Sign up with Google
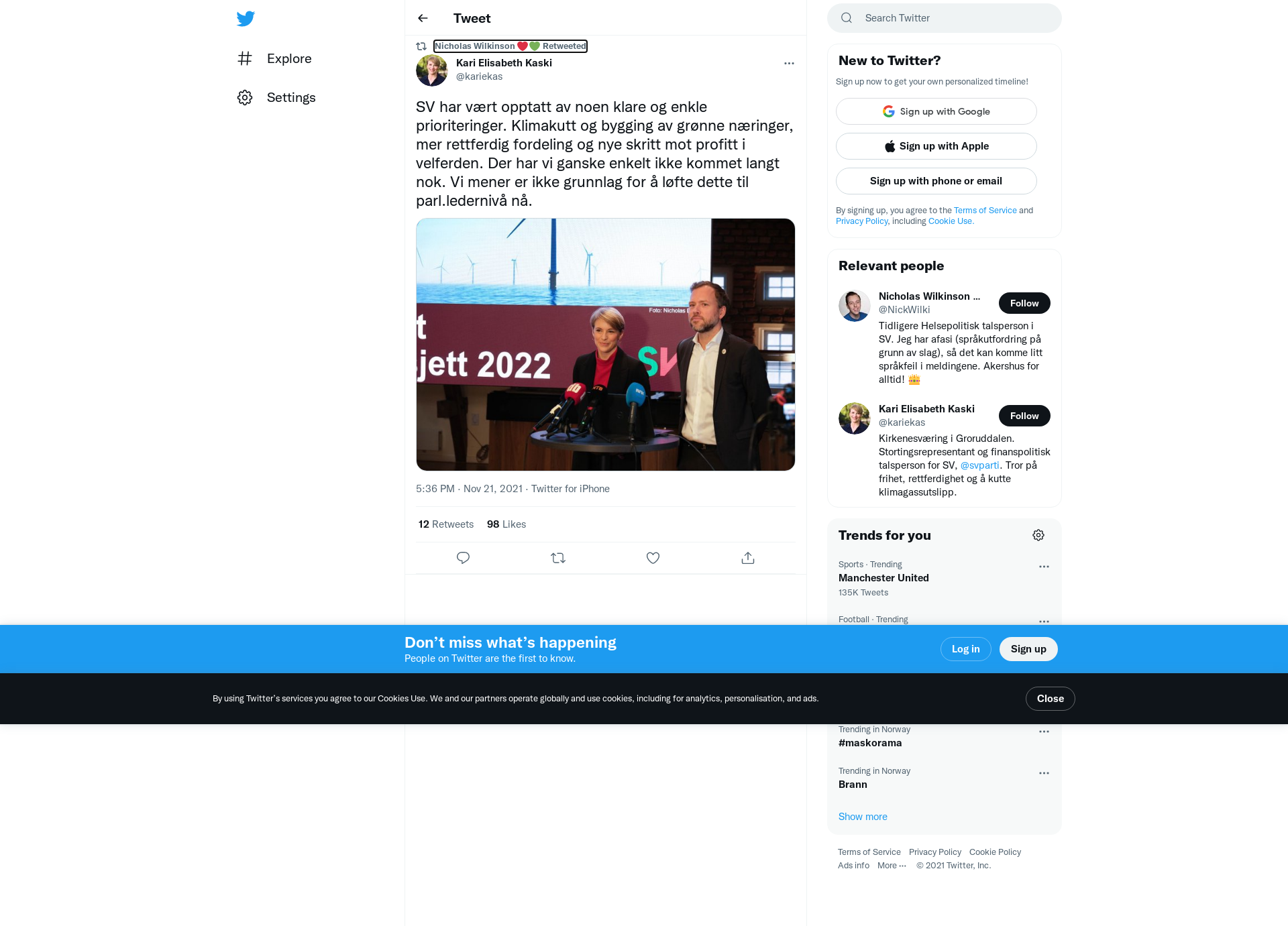This screenshot has width=1288, height=926. pos(936,111)
